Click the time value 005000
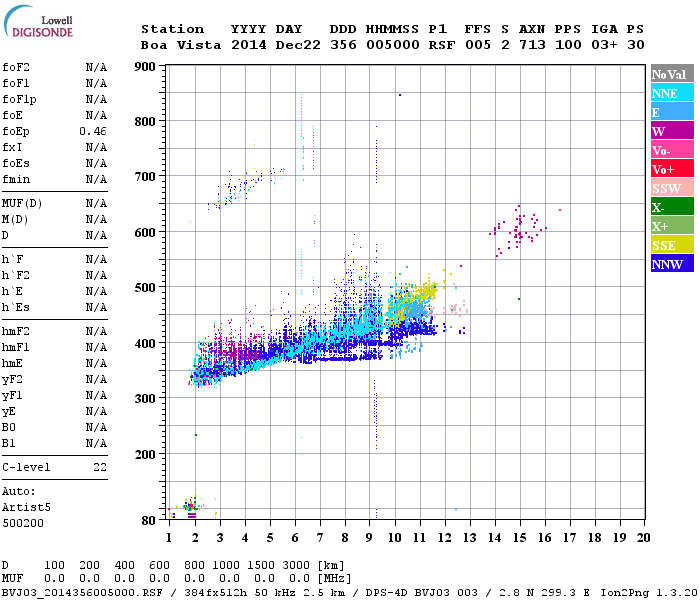The image size is (700, 600). click(x=393, y=45)
